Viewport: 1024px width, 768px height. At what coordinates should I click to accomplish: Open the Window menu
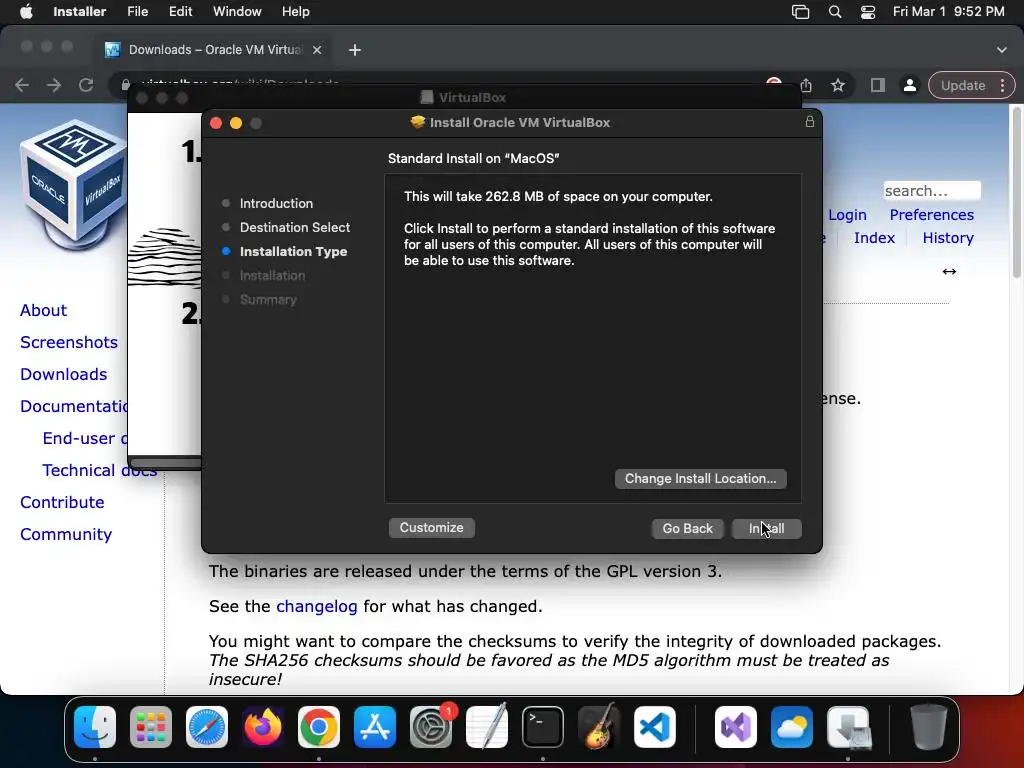click(237, 12)
